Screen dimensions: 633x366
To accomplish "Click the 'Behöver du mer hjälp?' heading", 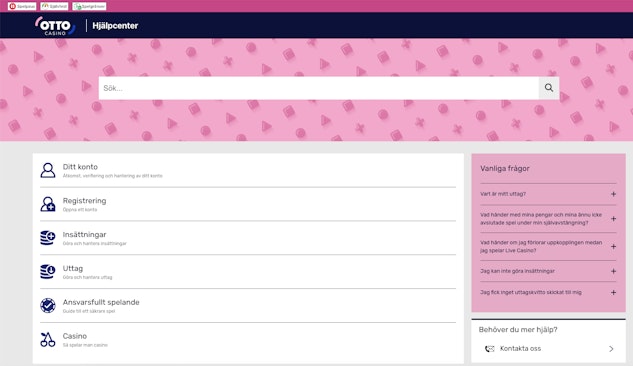I will (x=518, y=330).
